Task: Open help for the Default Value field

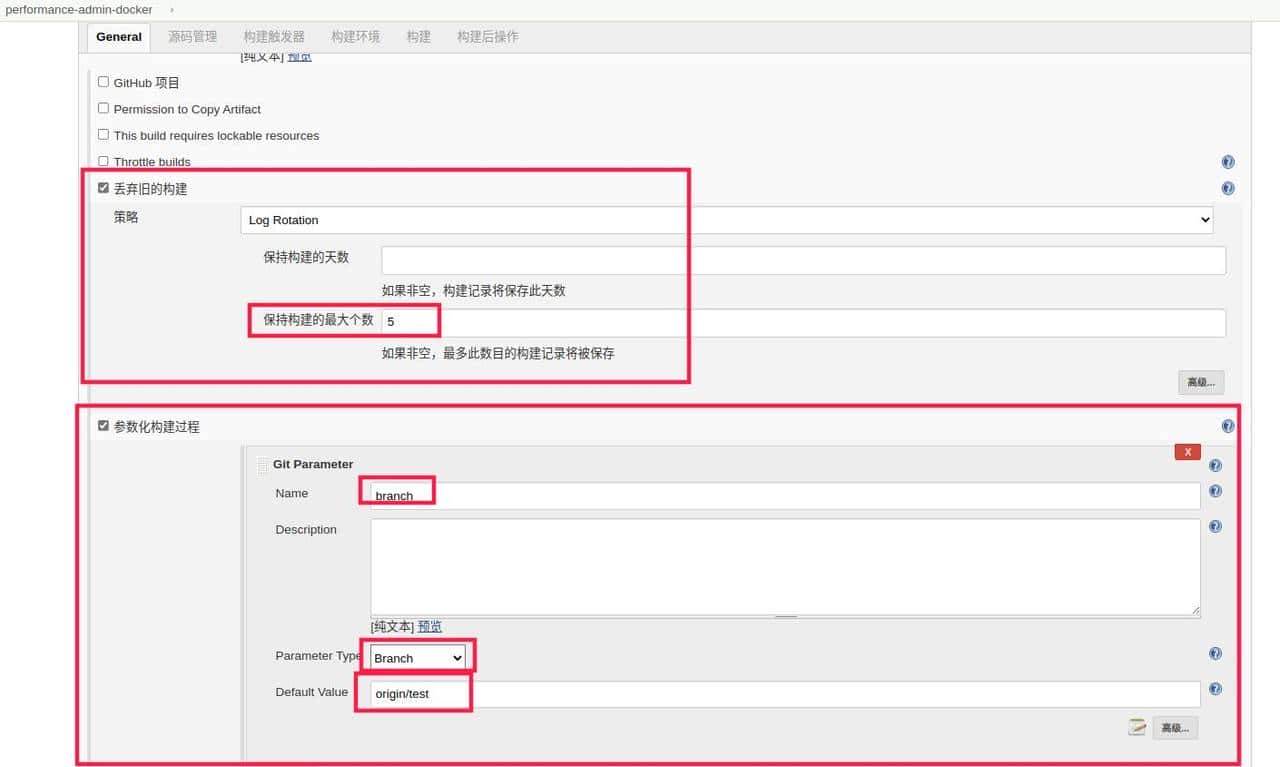Action: (x=1215, y=689)
